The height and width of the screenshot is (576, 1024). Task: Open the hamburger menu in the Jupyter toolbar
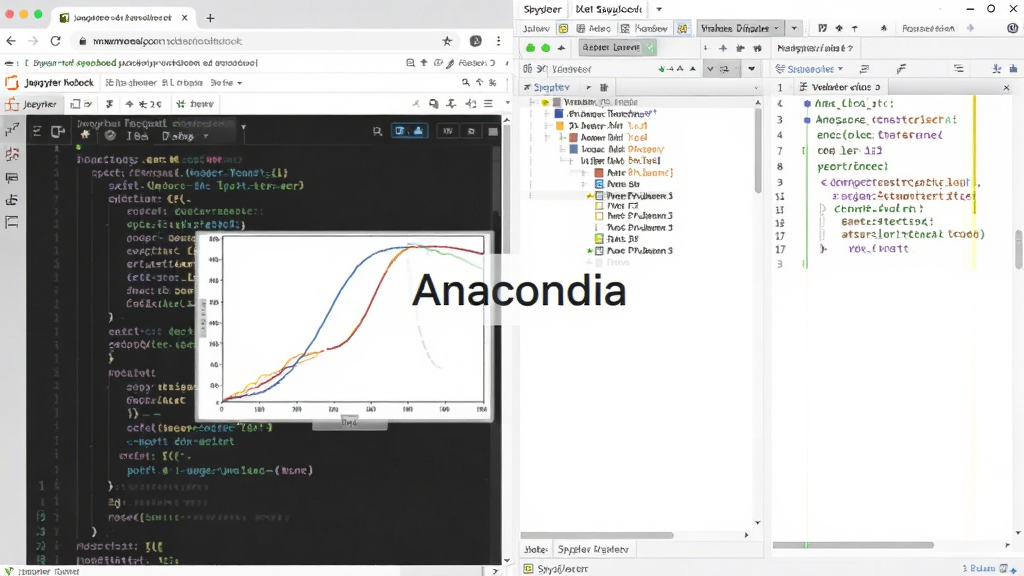488,104
